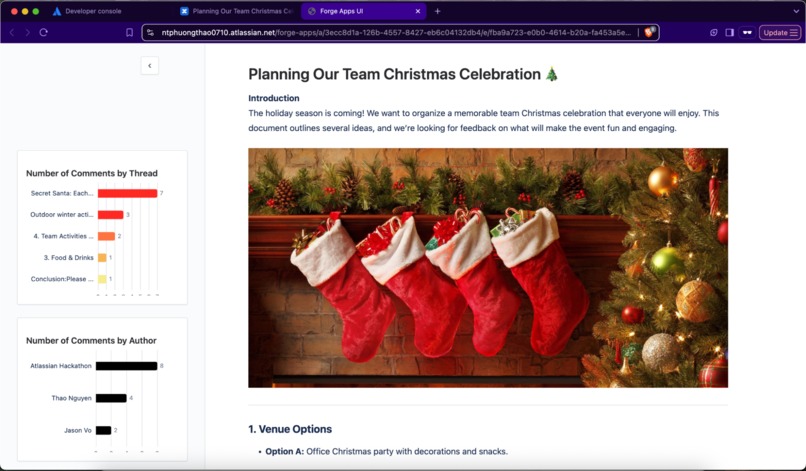This screenshot has width=806, height=471.
Task: Go back using the browser back arrow
Action: pos(12,32)
